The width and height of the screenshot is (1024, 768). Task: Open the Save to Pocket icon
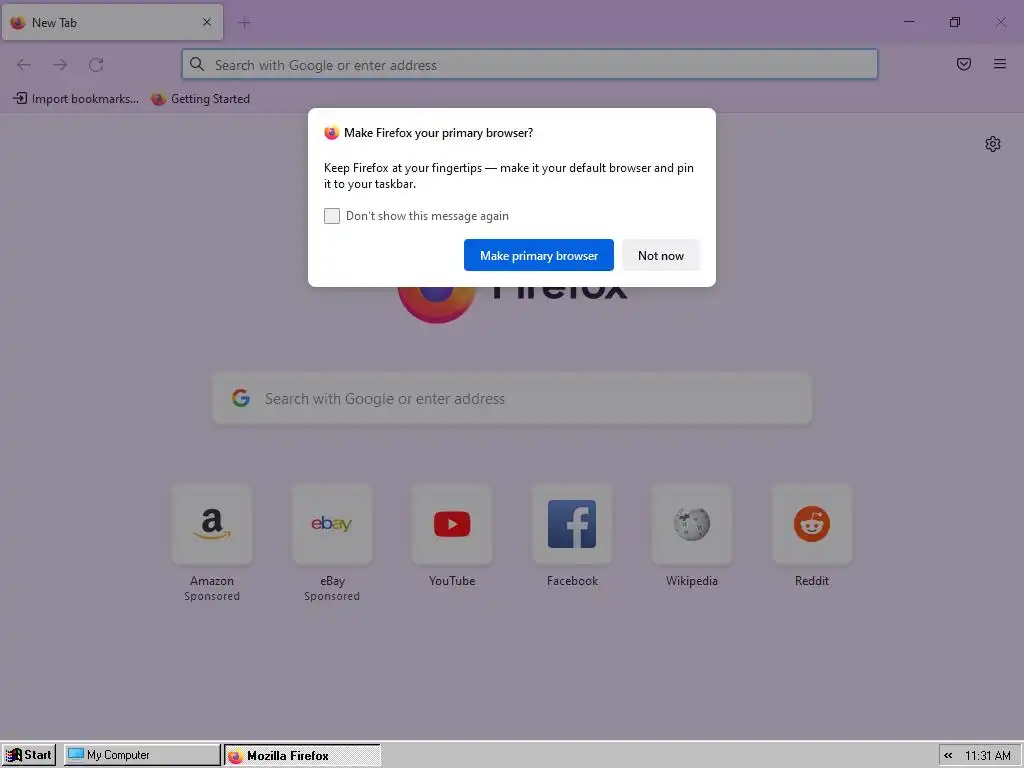pyautogui.click(x=963, y=64)
